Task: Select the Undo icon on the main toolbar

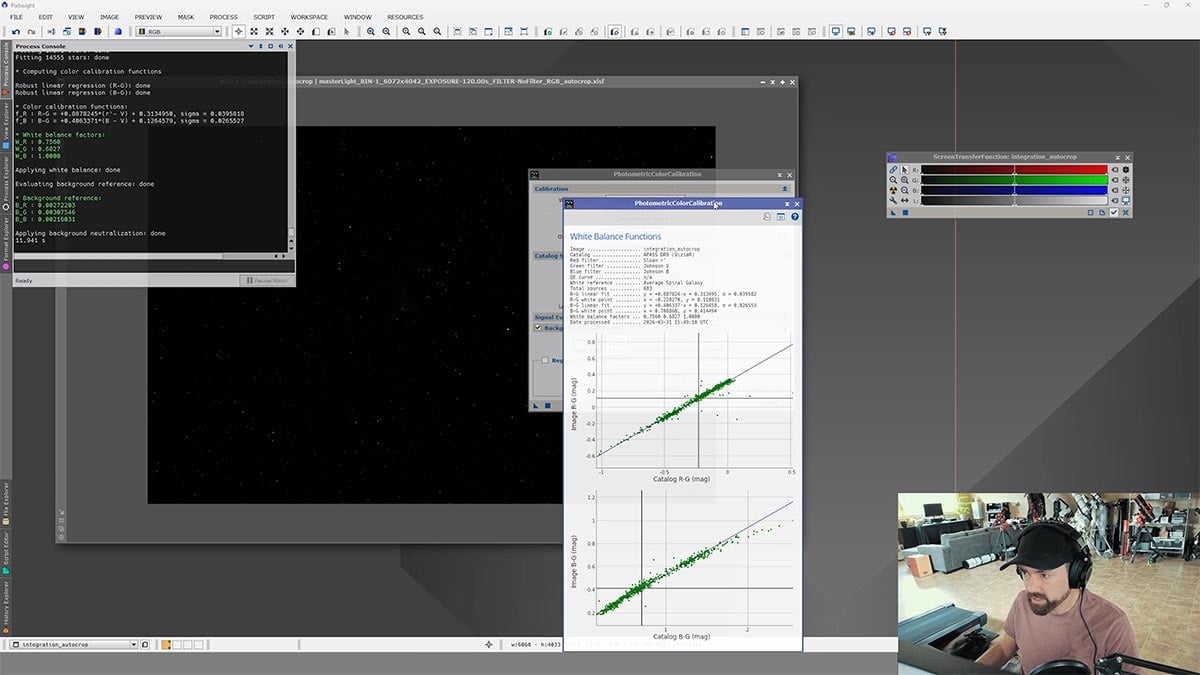Action: tap(16, 31)
